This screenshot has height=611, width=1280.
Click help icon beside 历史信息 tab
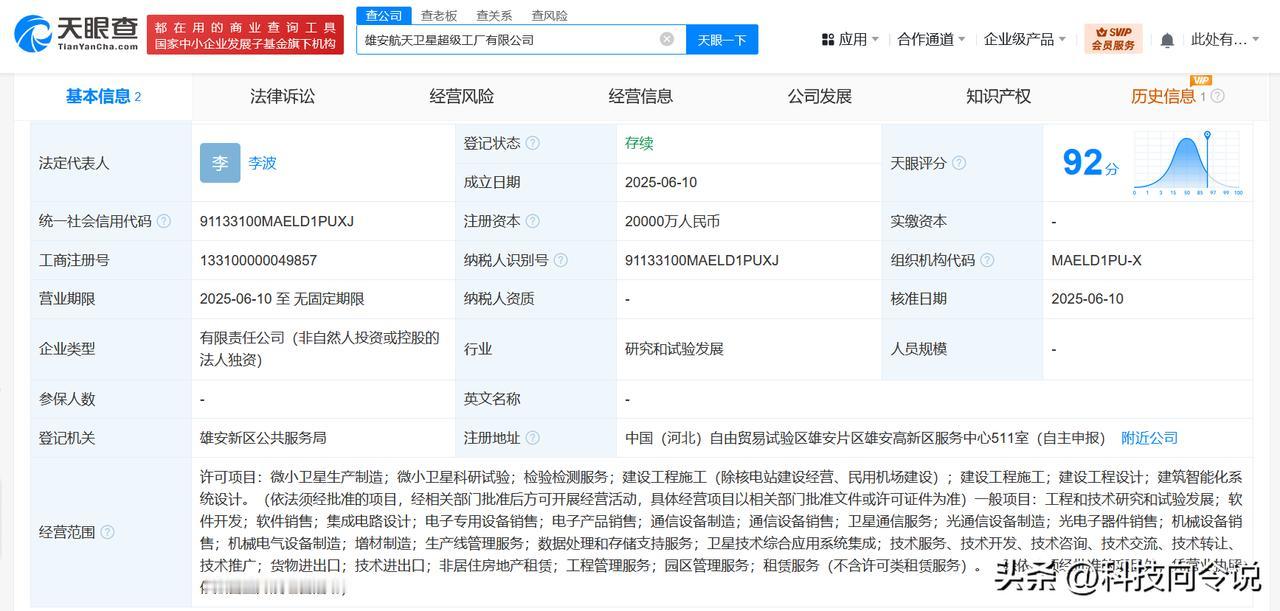1218,96
